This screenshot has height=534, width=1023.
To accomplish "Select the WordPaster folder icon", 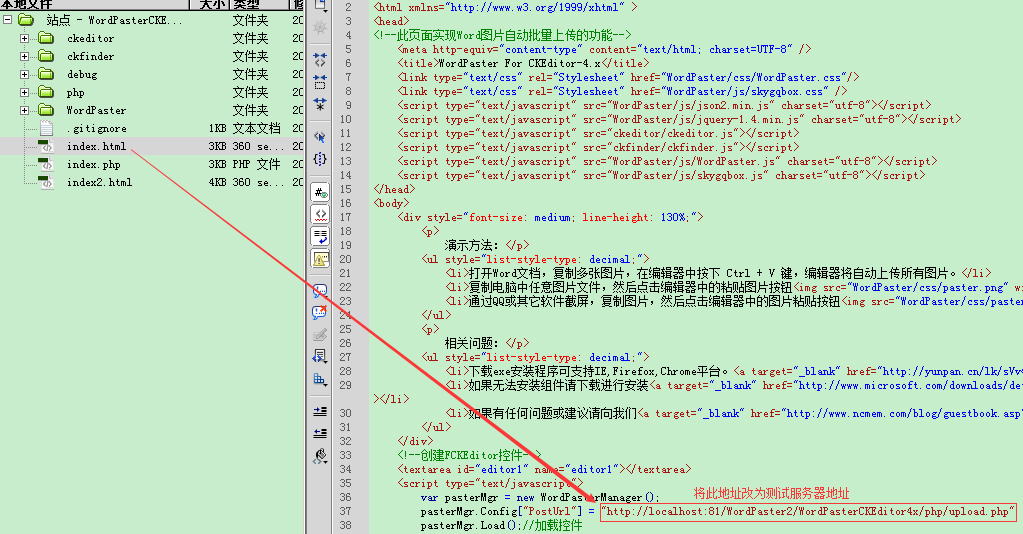I will pos(46,110).
